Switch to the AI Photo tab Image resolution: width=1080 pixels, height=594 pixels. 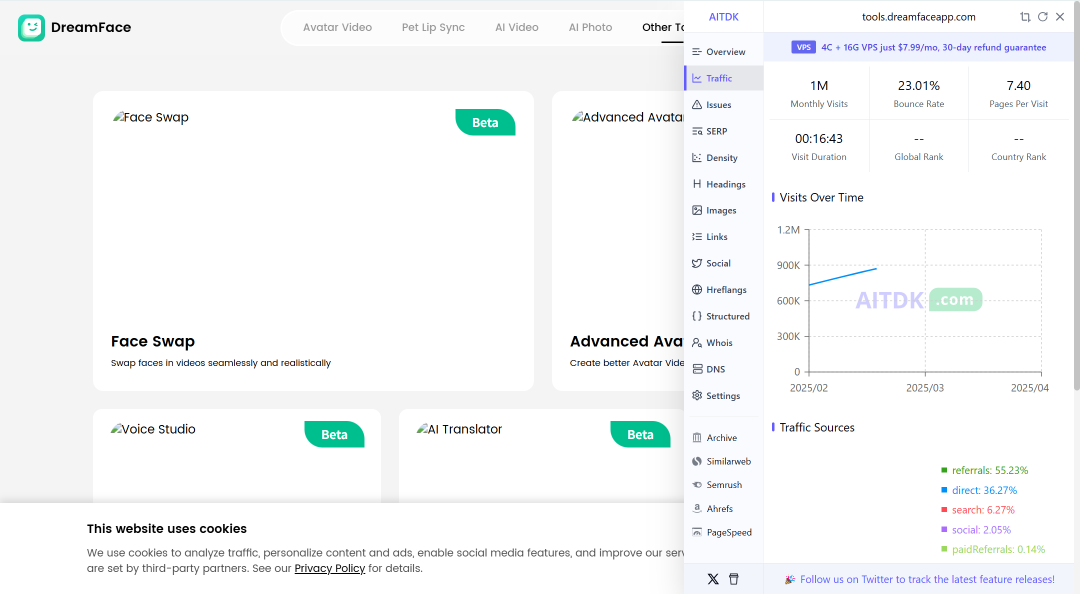click(x=590, y=28)
